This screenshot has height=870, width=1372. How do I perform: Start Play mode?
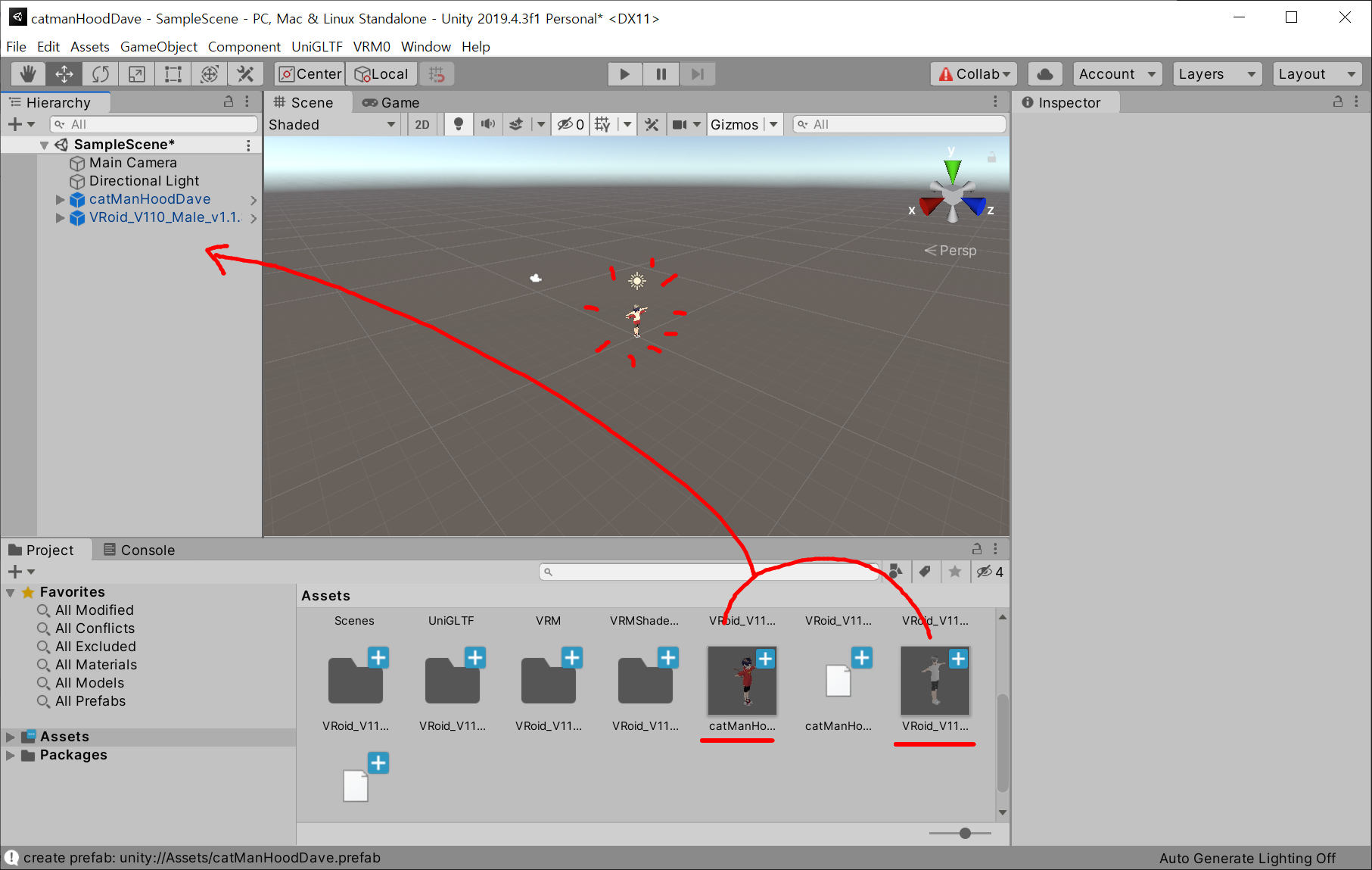point(624,73)
